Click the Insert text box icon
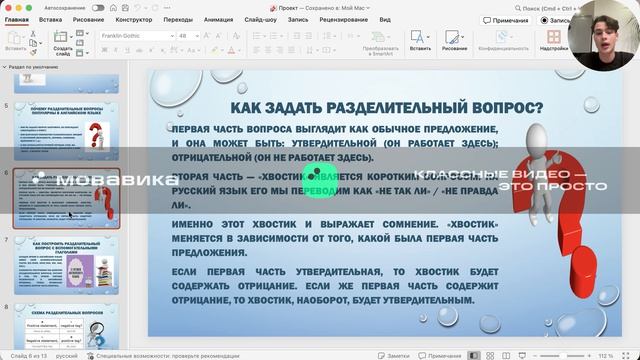The height and width of the screenshot is (360, 640). click(417, 37)
